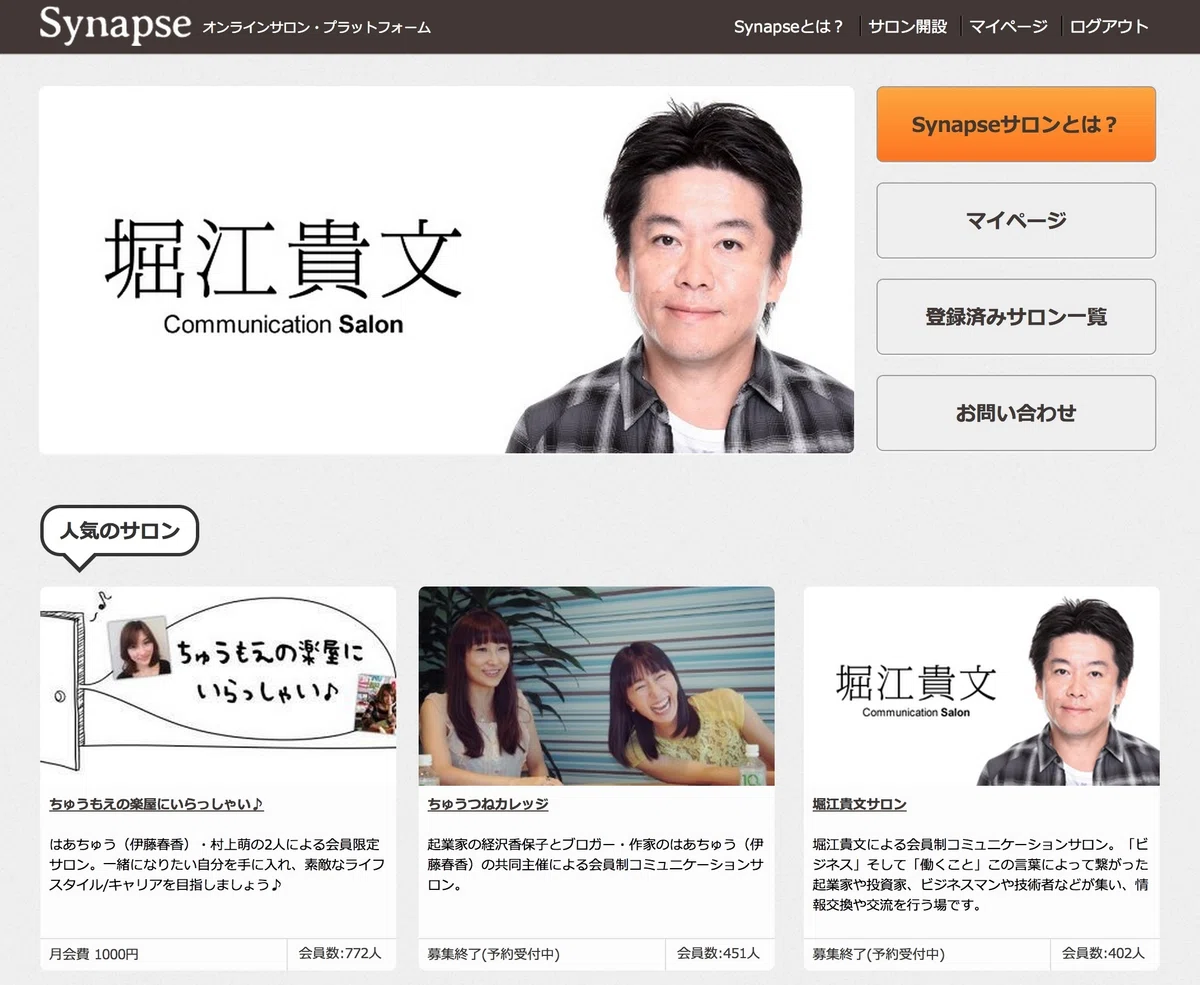Click the マイページ sidebar button
1200x985 pixels.
click(1016, 220)
